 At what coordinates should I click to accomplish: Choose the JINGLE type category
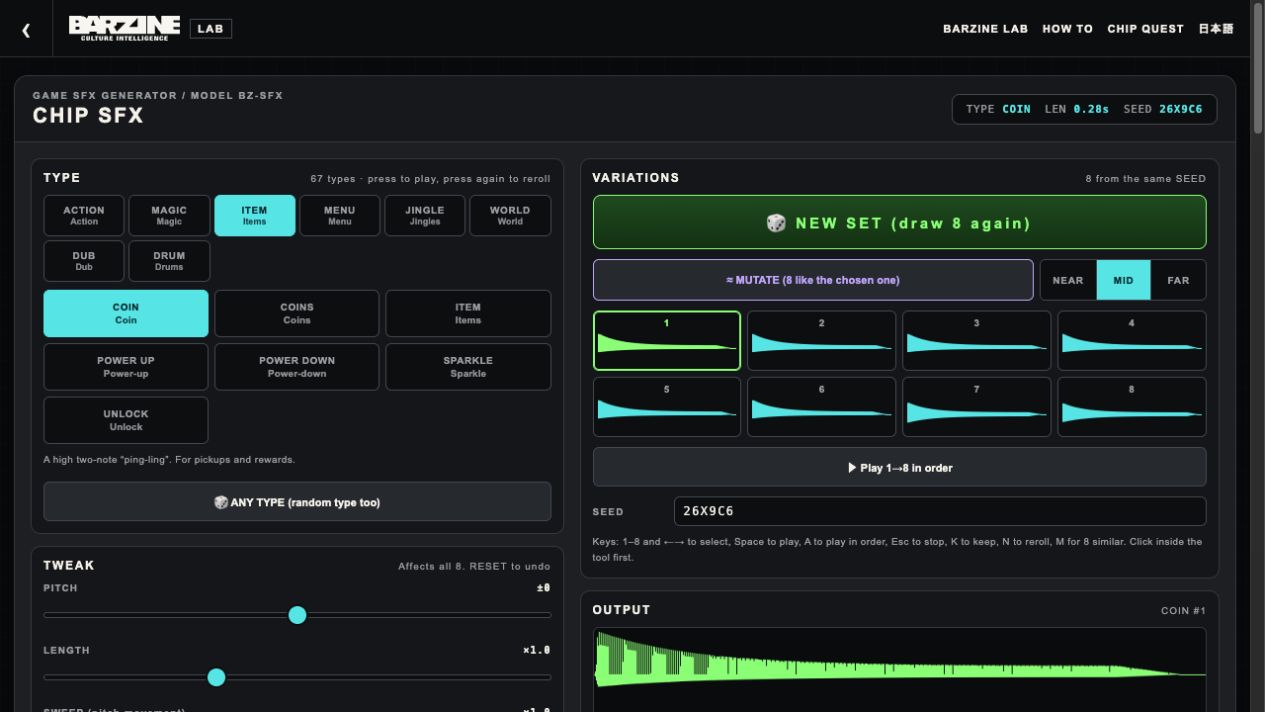[x=425, y=216]
